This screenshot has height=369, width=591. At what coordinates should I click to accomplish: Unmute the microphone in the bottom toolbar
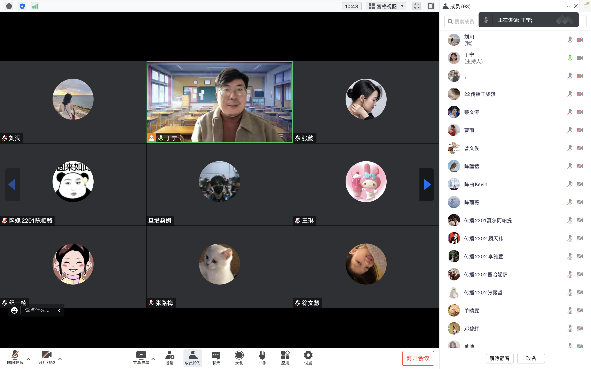[x=15, y=357]
